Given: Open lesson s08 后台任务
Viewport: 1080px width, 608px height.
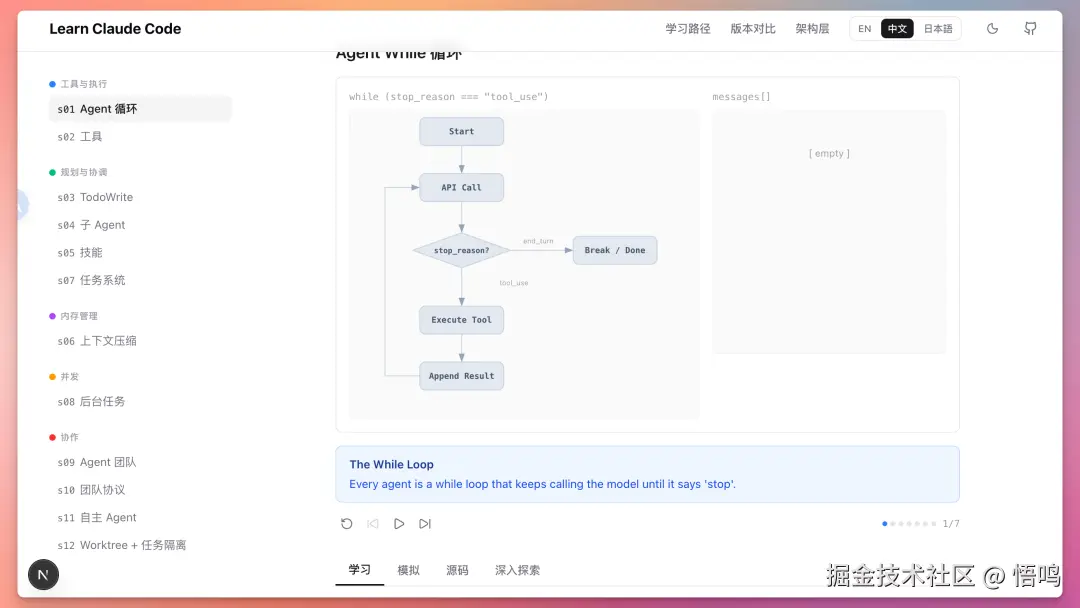Looking at the screenshot, I should click(140, 401).
